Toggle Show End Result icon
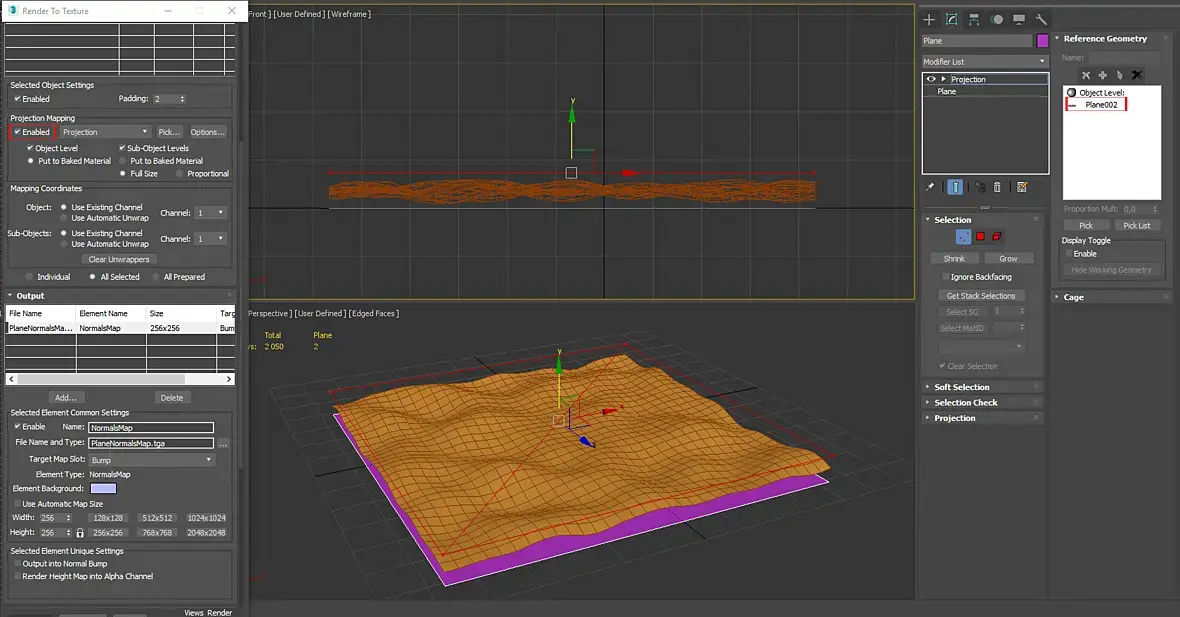1180x617 pixels. click(955, 187)
